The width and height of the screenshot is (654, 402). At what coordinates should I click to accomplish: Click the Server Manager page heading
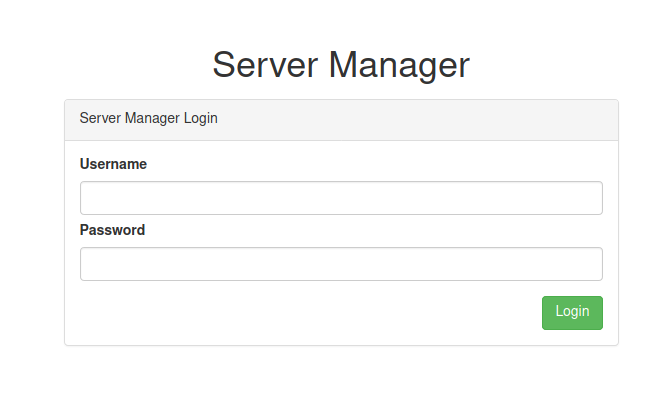pyautogui.click(x=341, y=65)
